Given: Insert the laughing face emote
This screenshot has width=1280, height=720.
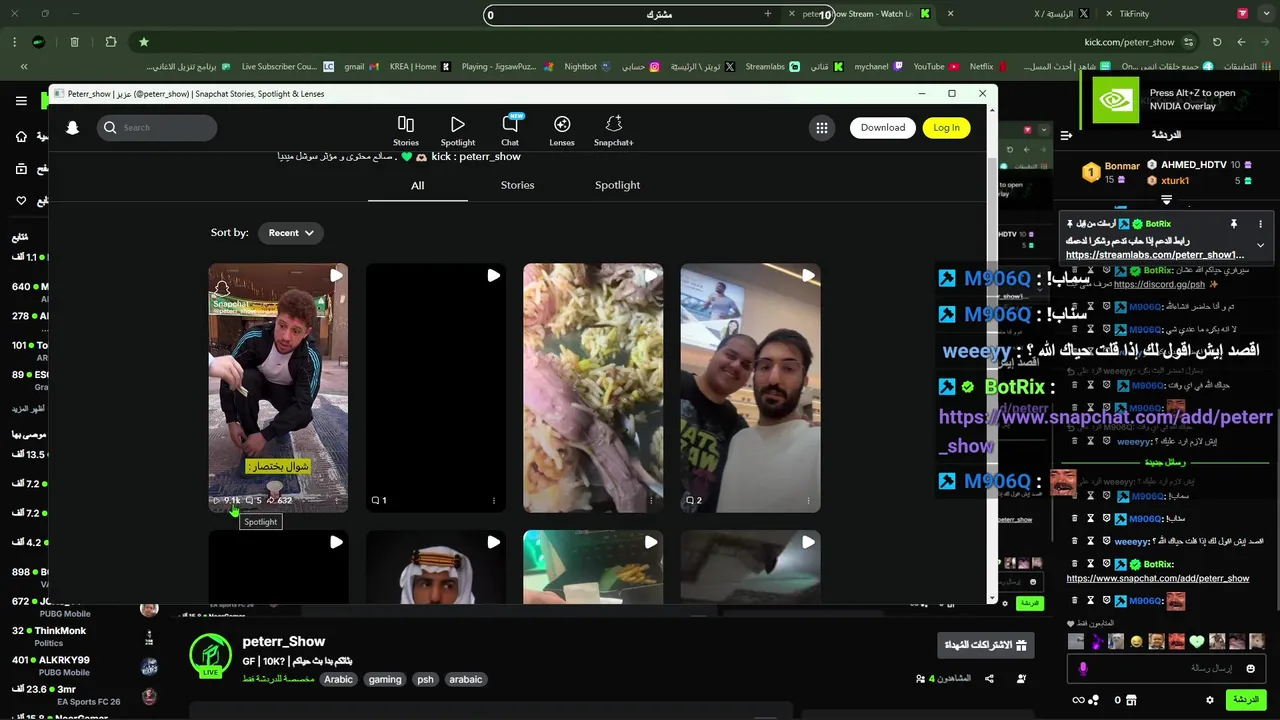Looking at the screenshot, I should pyautogui.click(x=1136, y=641).
